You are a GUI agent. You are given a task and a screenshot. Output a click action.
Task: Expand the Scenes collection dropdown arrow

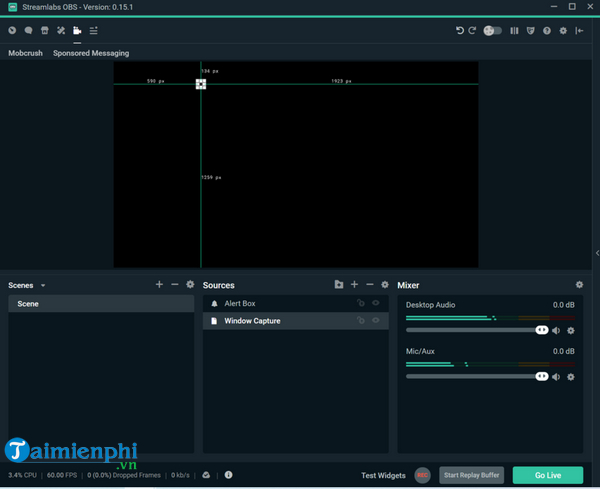[43, 285]
